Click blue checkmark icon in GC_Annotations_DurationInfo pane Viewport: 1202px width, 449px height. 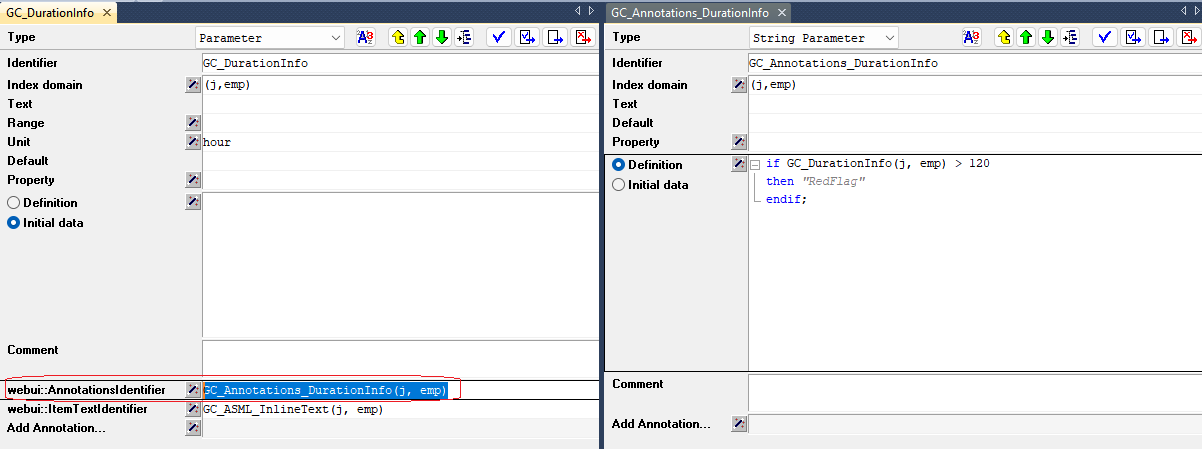click(x=1105, y=38)
